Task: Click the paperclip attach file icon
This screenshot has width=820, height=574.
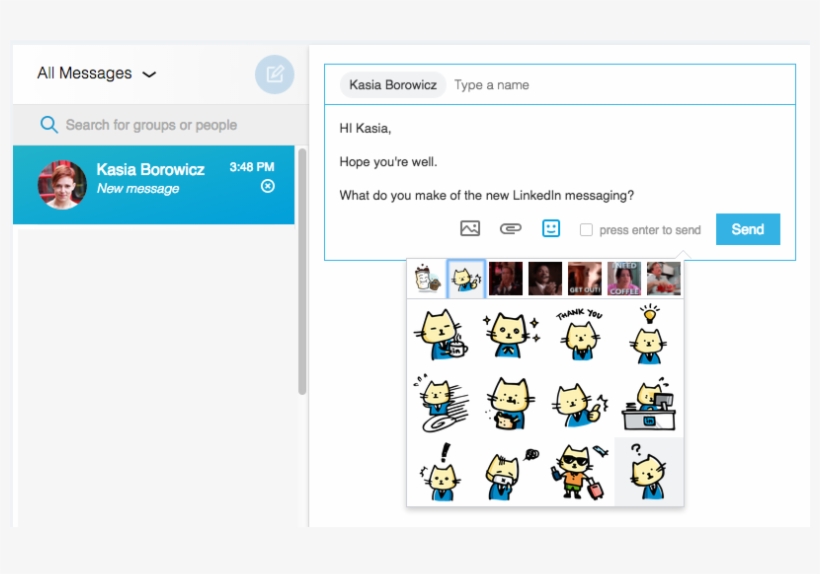Action: pos(510,228)
